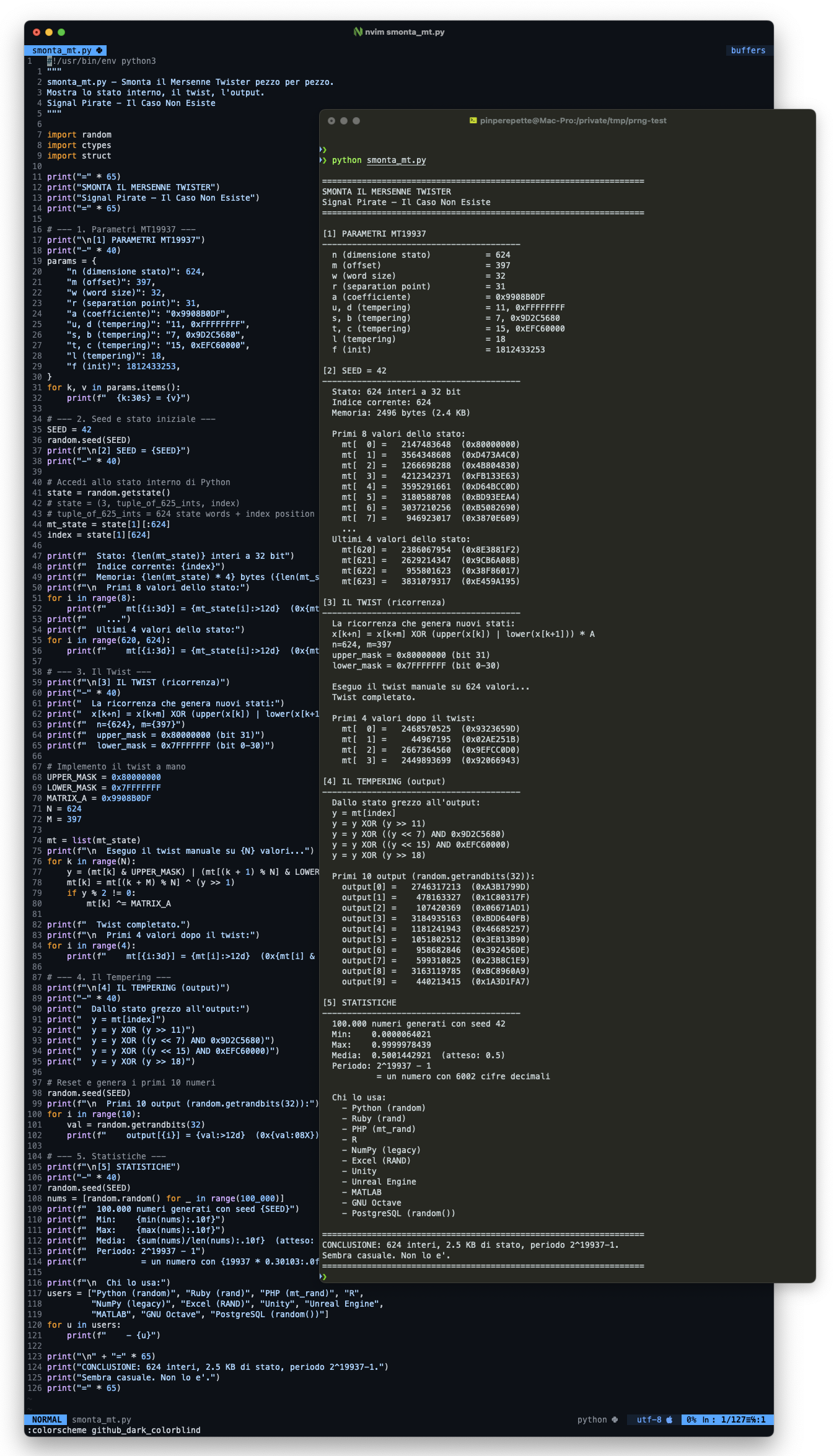Click the 'state = random.getstate()' code line
The width and height of the screenshot is (834, 1456).
pos(109,493)
